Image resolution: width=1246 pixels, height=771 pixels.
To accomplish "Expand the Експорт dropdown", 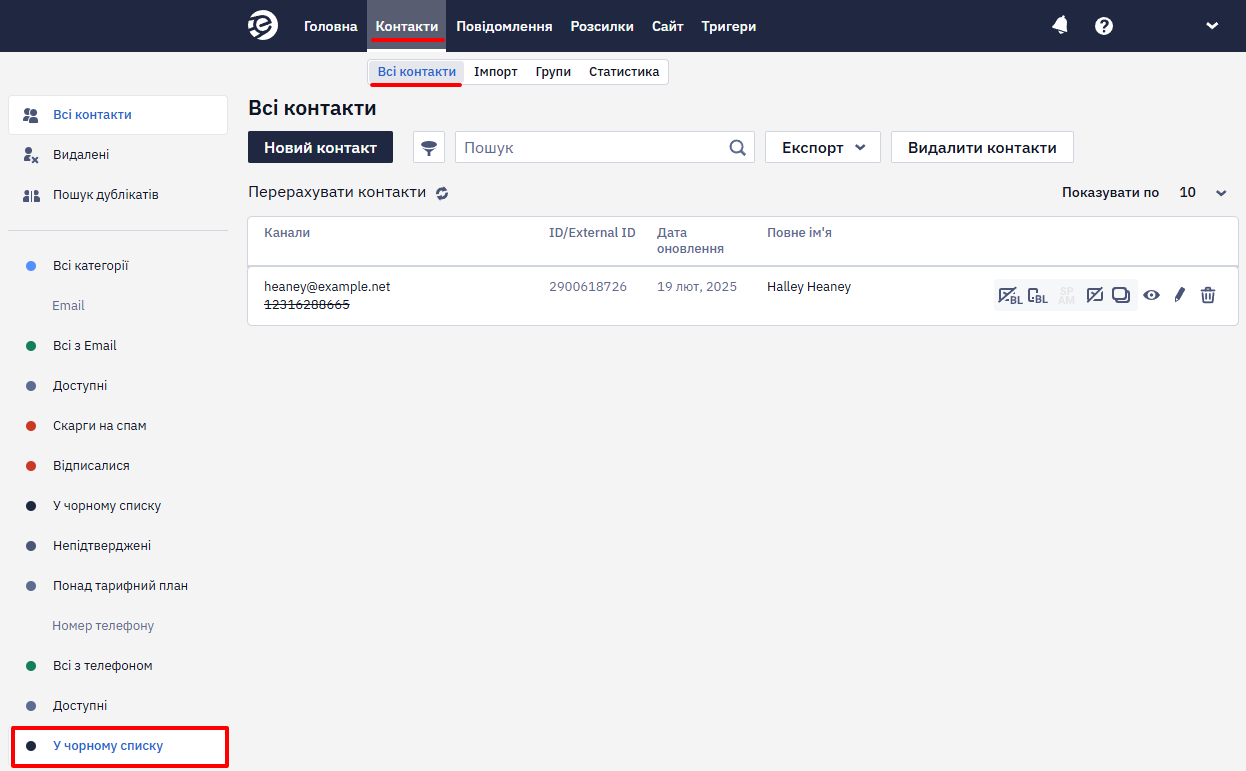I will click(823, 147).
